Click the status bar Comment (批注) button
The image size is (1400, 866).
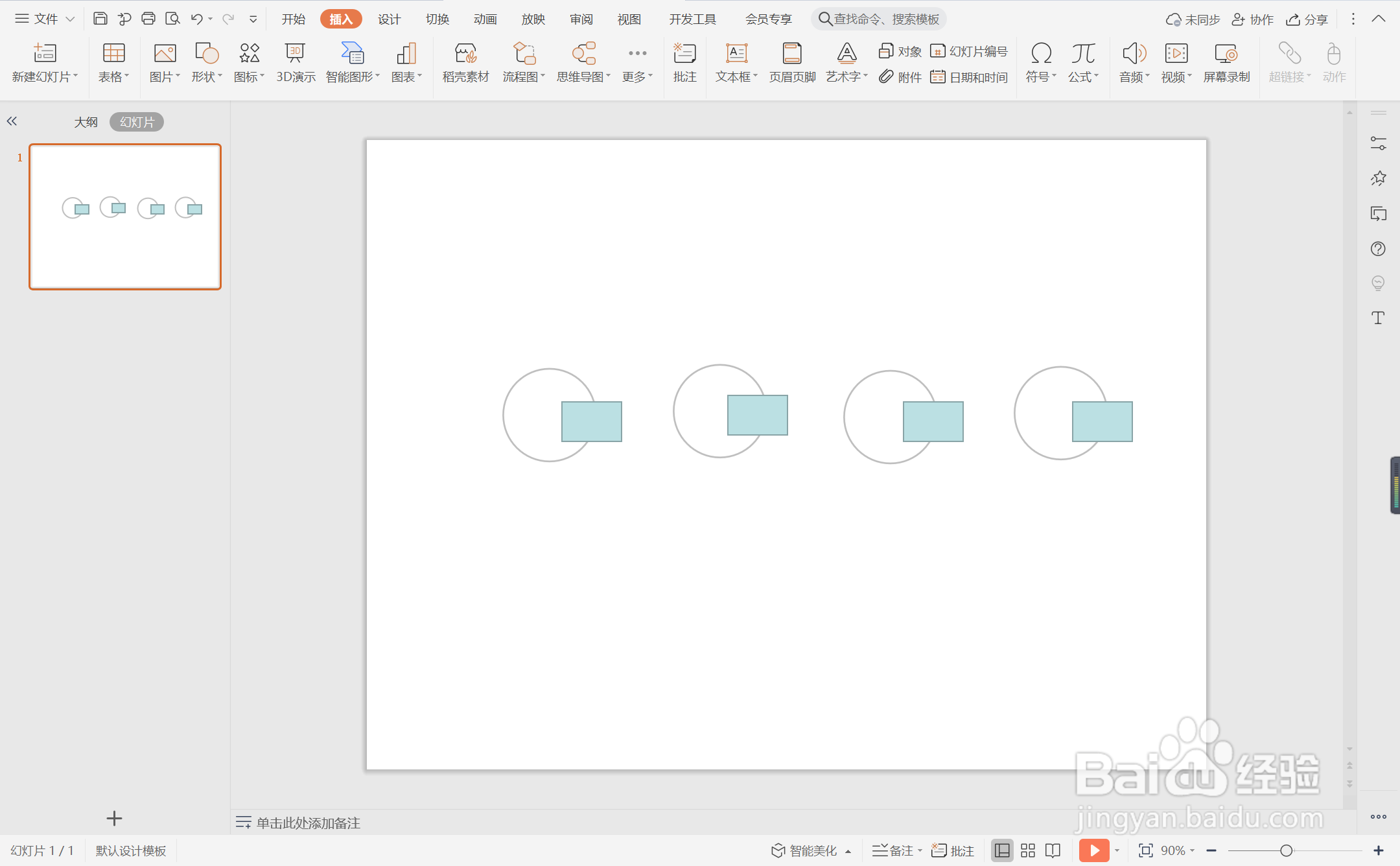click(953, 850)
